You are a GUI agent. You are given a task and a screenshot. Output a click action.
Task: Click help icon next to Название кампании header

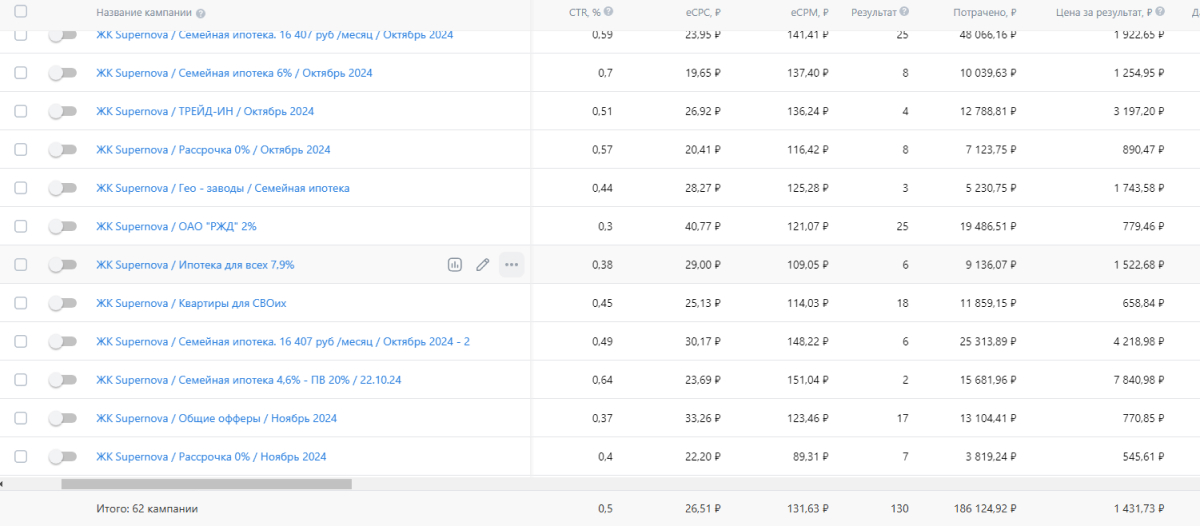coord(201,13)
